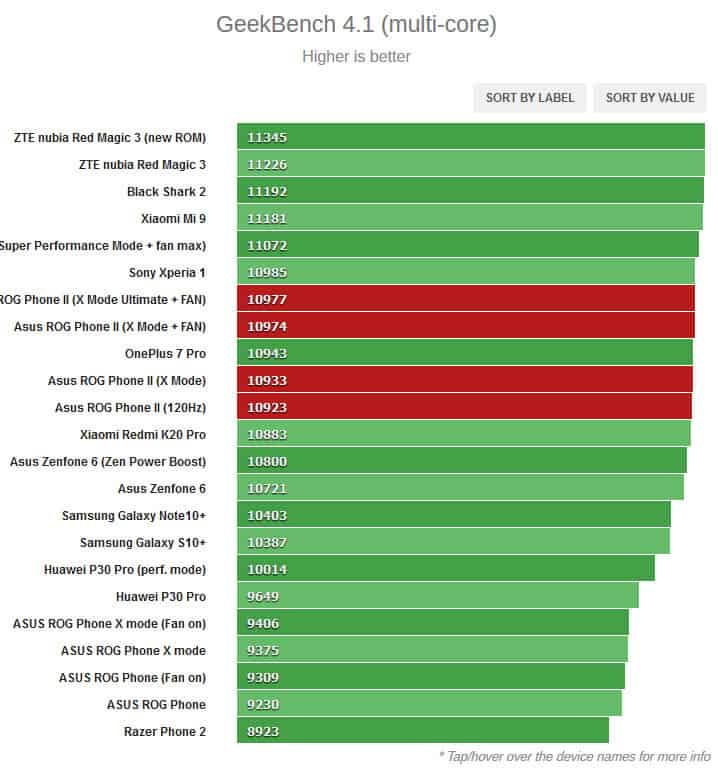Select the Black Shark 2 device name
Screen dimensions: 718x771
point(166,191)
